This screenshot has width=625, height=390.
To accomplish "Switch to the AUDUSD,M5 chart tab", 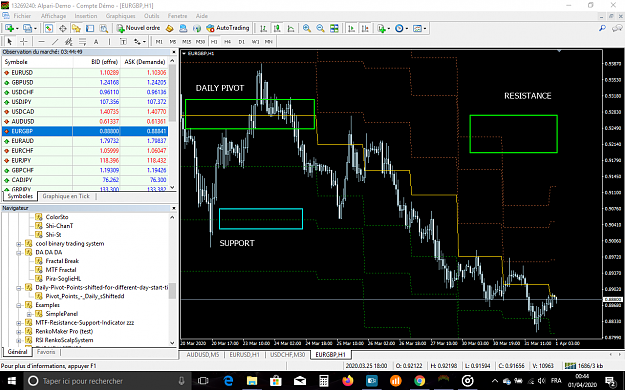I will coord(202,355).
